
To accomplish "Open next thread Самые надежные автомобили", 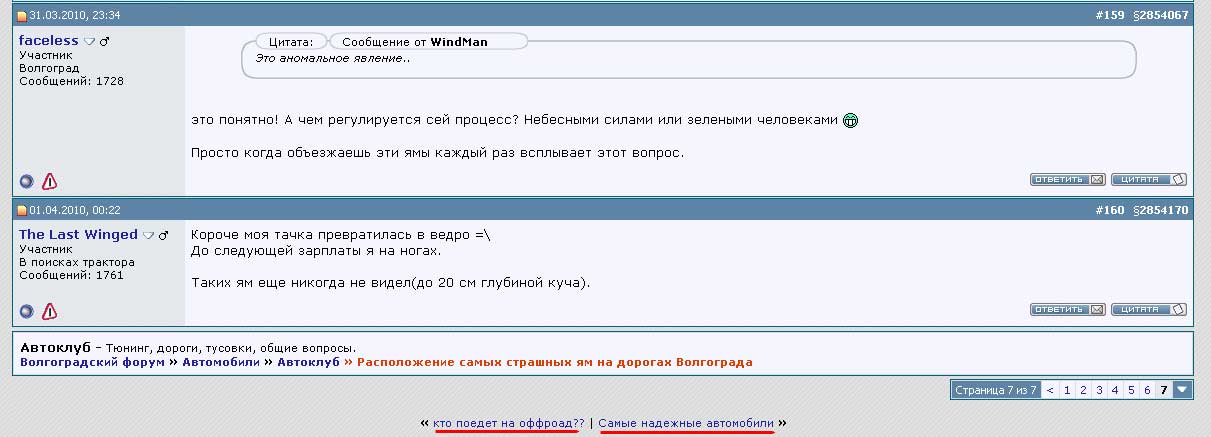I will (x=687, y=423).
